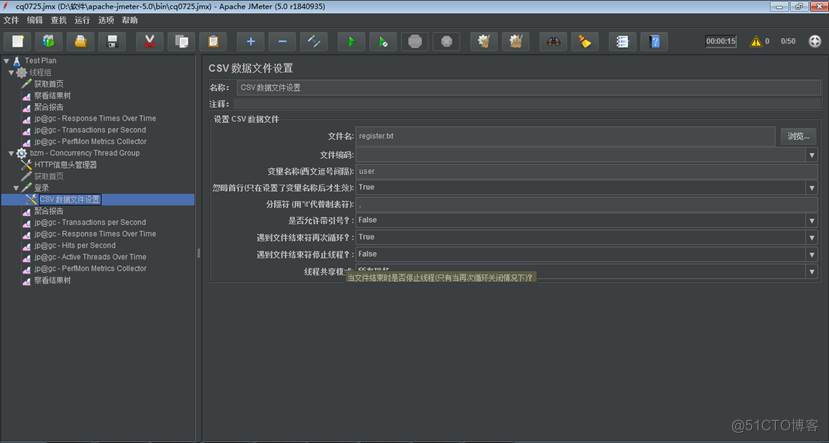Select the HTTP信息头管理器 tree item

[66, 165]
